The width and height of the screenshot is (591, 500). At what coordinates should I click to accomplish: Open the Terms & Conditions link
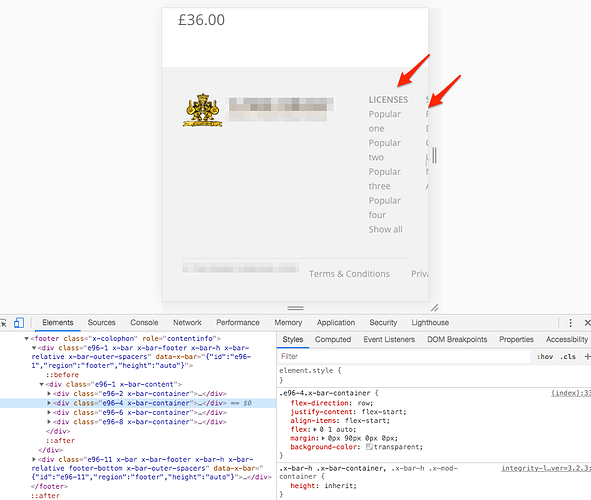(x=349, y=274)
